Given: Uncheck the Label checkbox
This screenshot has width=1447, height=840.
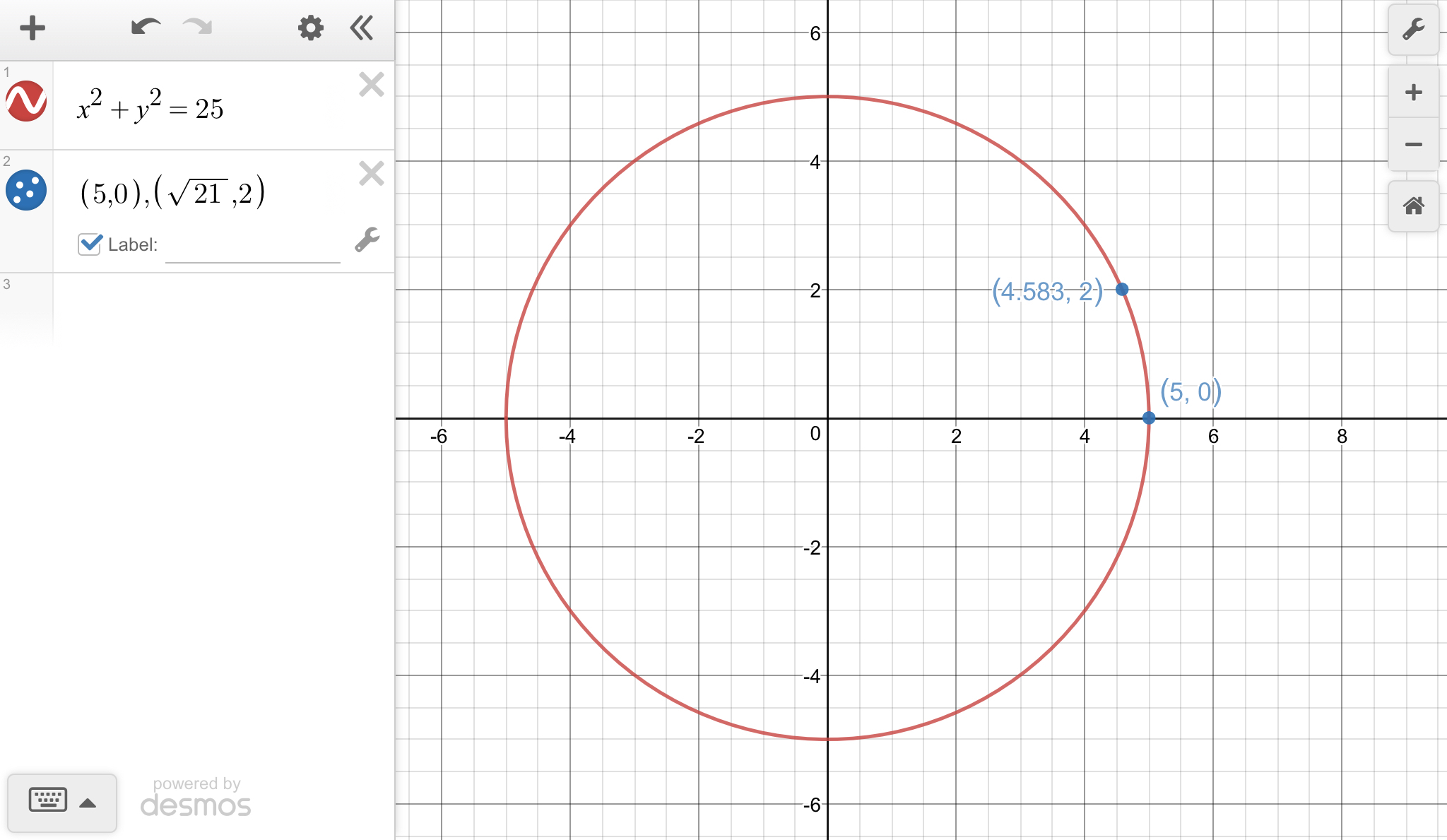Looking at the screenshot, I should [90, 244].
